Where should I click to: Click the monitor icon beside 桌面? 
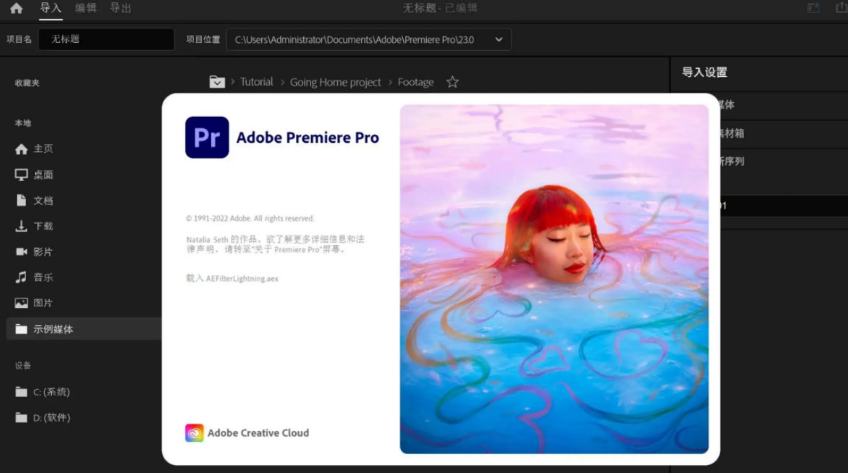click(x=21, y=175)
